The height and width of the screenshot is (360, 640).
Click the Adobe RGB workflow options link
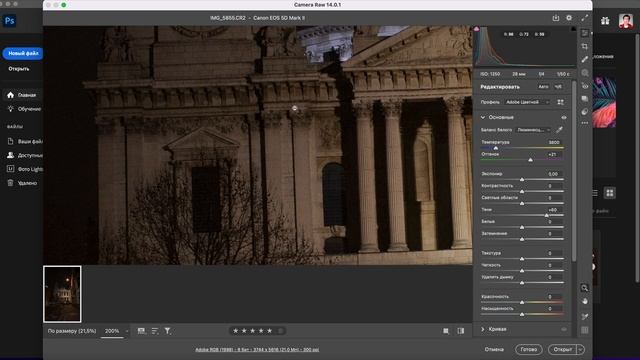(x=257, y=349)
